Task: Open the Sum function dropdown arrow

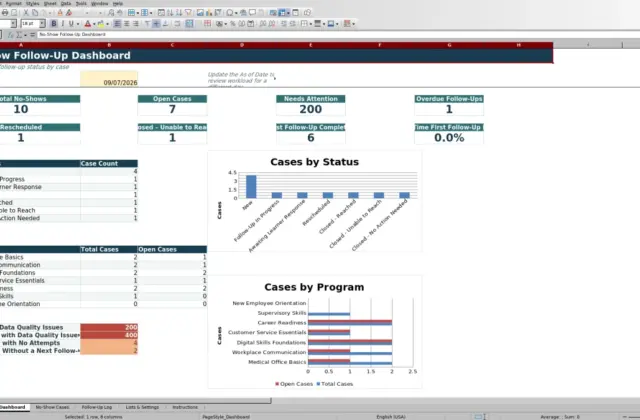Action: (25, 35)
